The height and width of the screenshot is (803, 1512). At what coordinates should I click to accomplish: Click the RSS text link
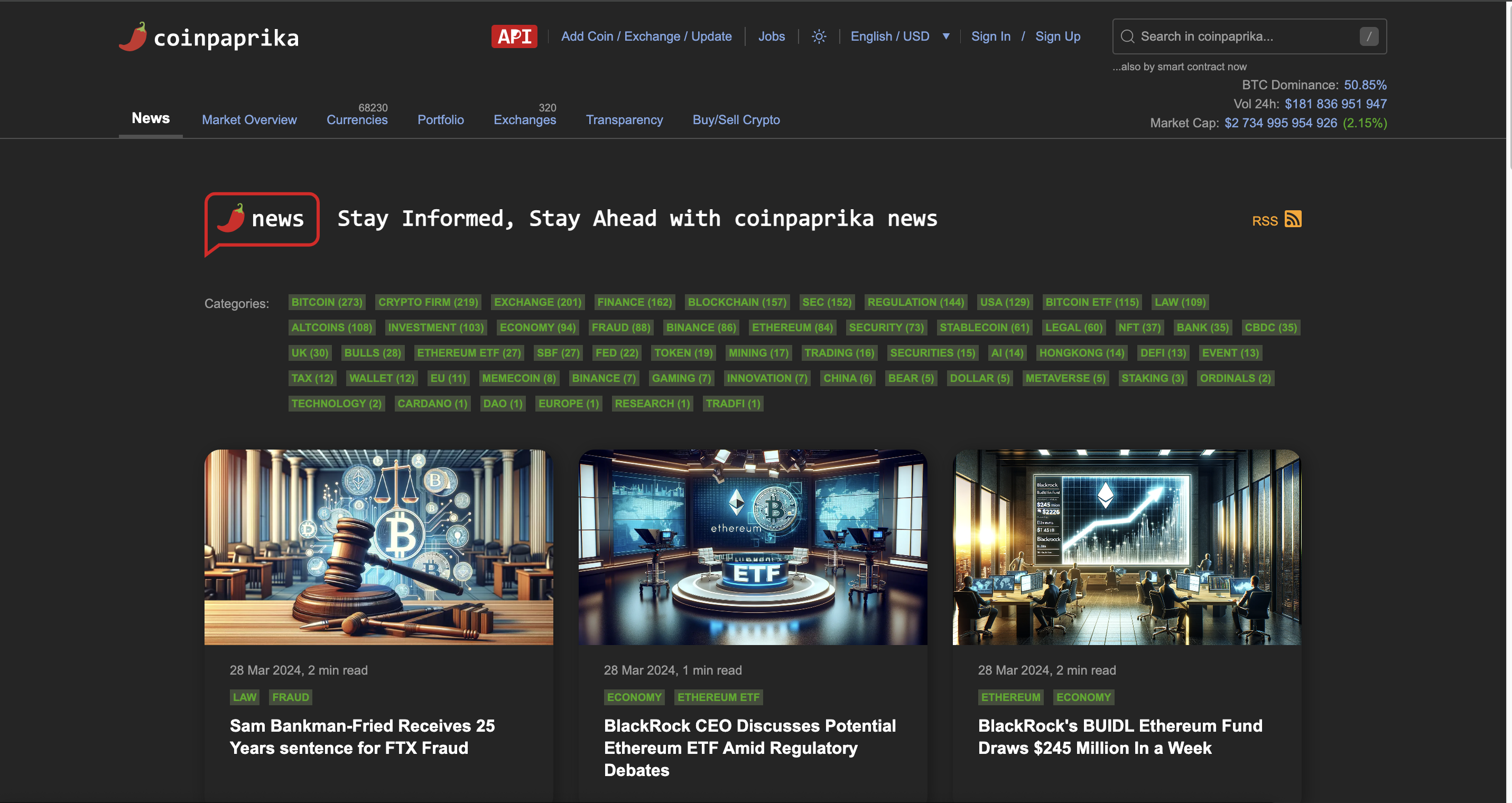point(1265,221)
